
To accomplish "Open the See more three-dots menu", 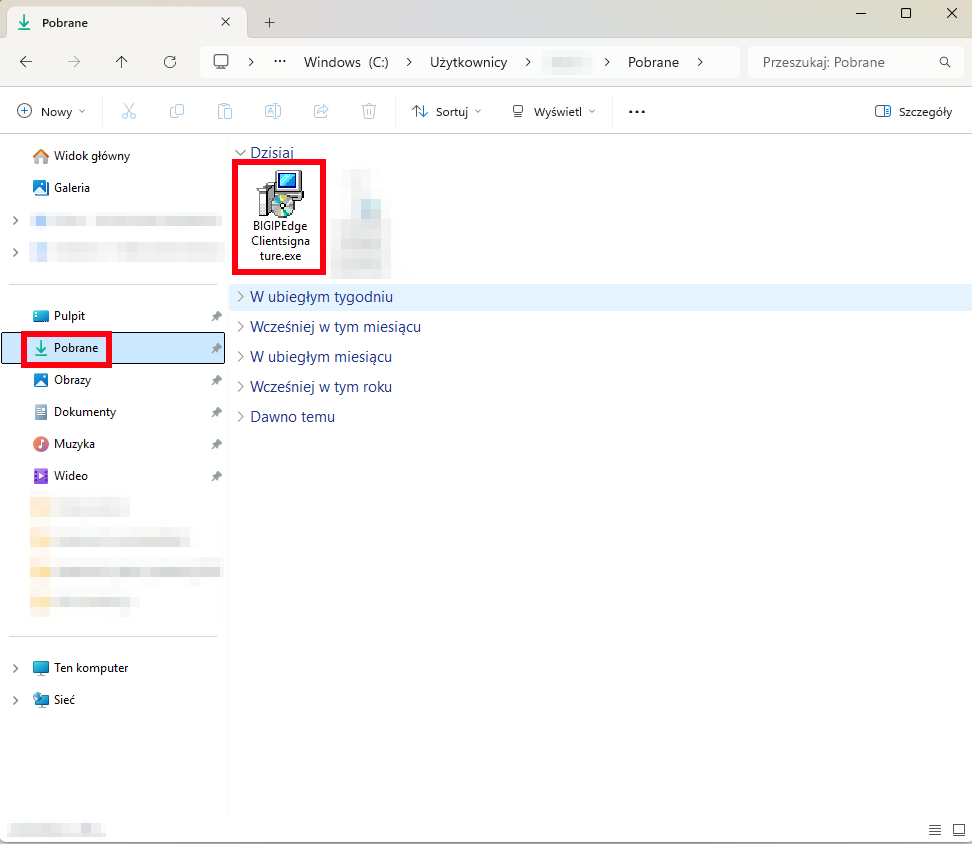I will (637, 112).
